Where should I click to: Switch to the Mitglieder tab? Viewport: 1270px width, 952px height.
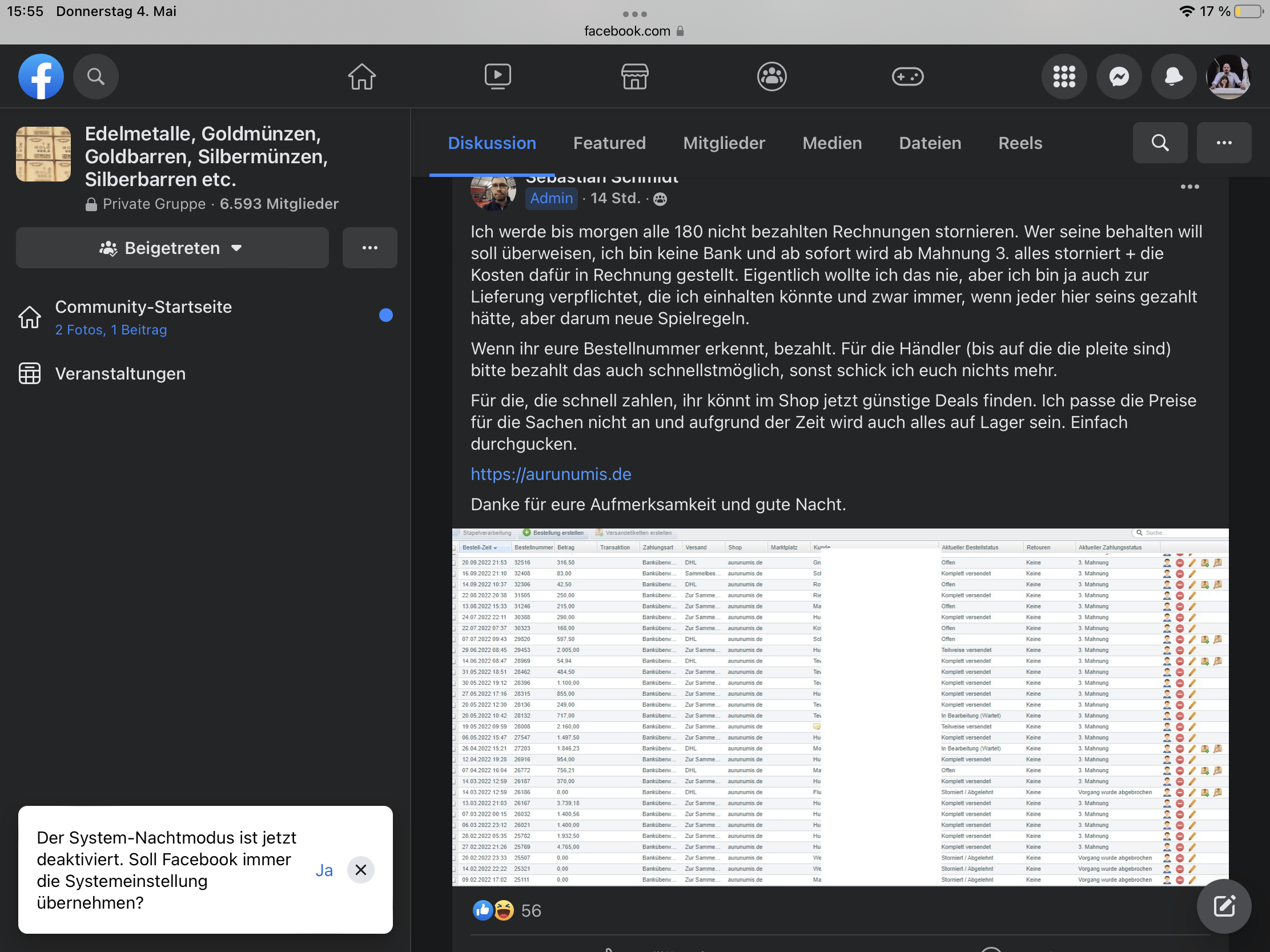pyautogui.click(x=724, y=143)
